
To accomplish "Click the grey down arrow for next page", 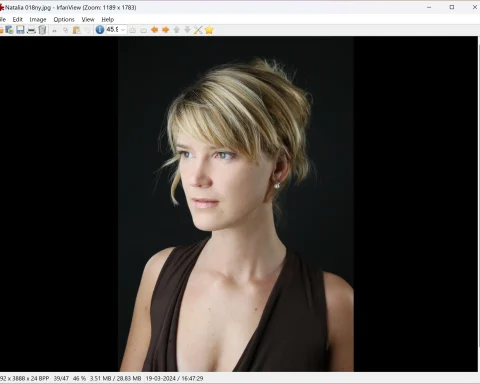I will click(188, 30).
